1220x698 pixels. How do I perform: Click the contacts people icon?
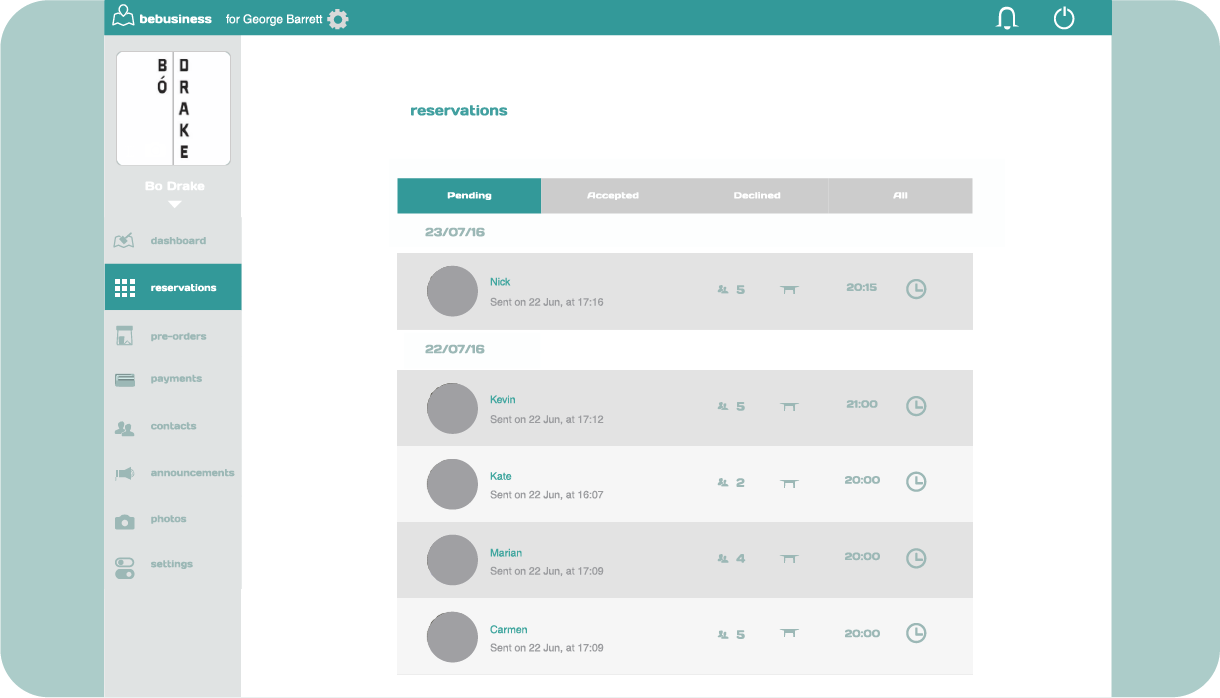coord(124,428)
